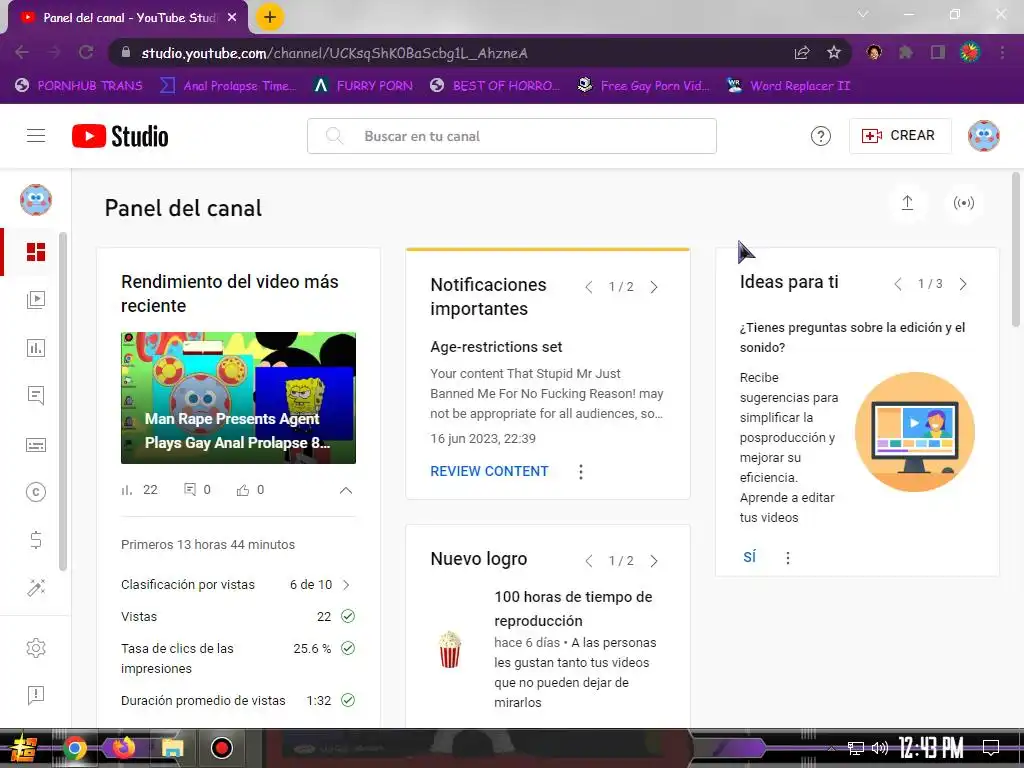The height and width of the screenshot is (768, 1024).
Task: Open options menu beside REVIEW CONTENT
Action: tap(581, 472)
